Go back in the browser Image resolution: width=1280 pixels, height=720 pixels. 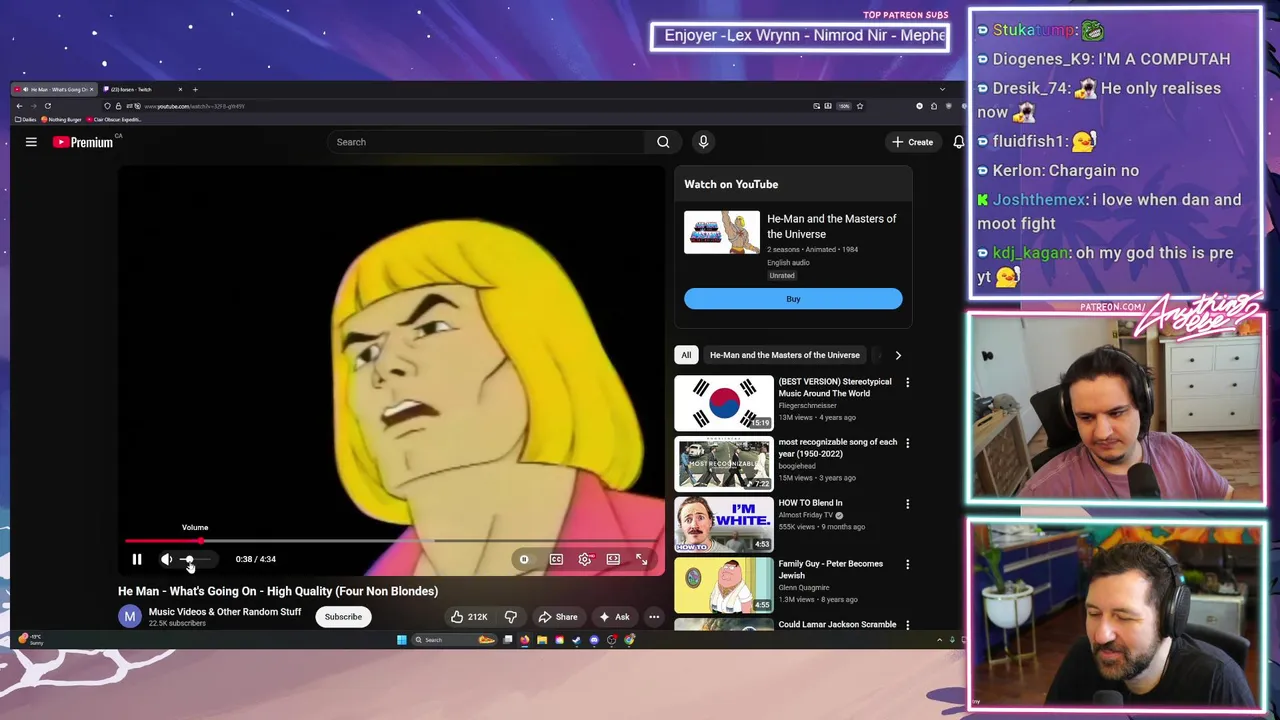(x=19, y=106)
